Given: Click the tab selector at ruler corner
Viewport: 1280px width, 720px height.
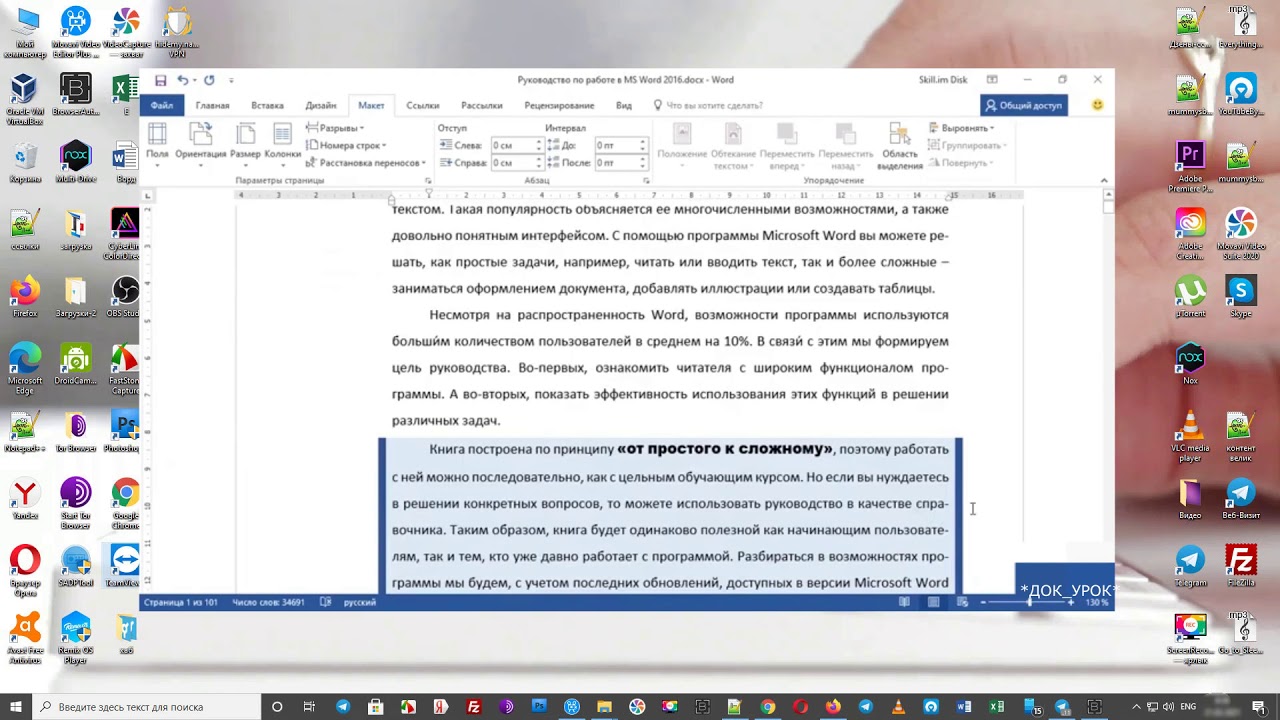Looking at the screenshot, I should [148, 195].
